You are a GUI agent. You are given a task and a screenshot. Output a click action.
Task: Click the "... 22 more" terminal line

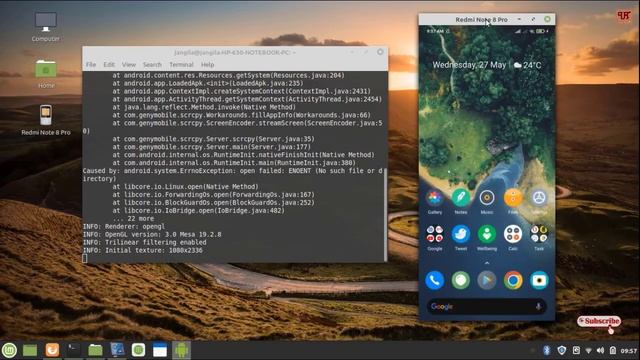(133, 218)
